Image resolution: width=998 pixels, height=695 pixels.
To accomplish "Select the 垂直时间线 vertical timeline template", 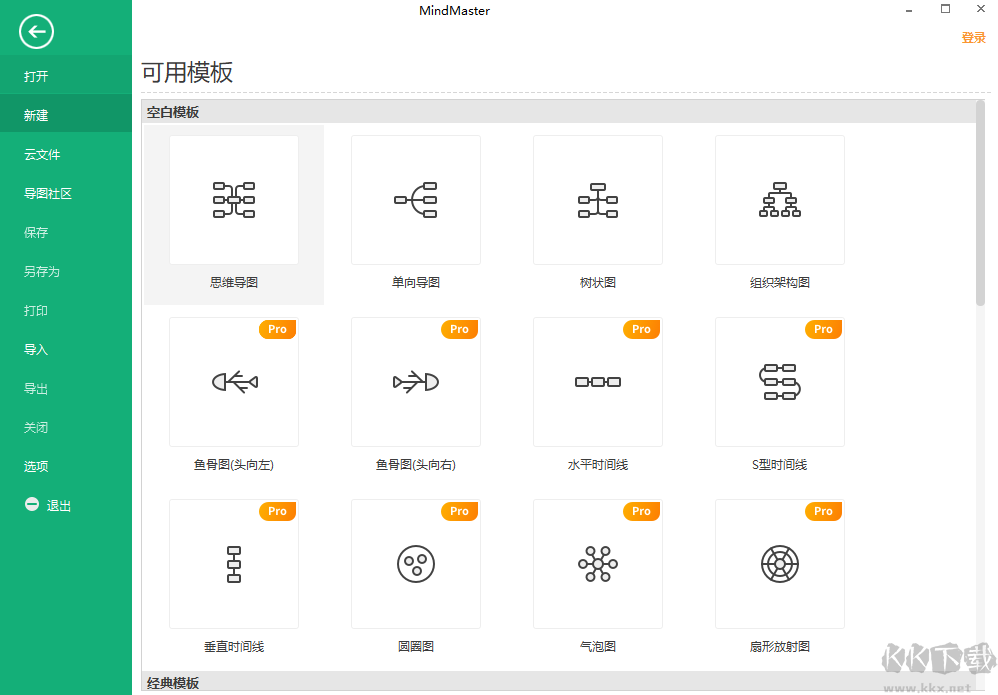I will tap(233, 564).
